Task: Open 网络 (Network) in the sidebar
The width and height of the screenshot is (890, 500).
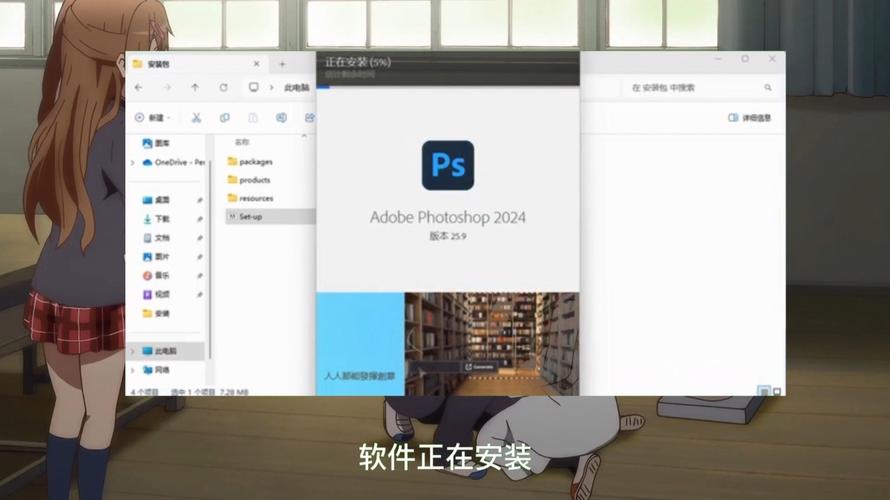Action: 156,370
